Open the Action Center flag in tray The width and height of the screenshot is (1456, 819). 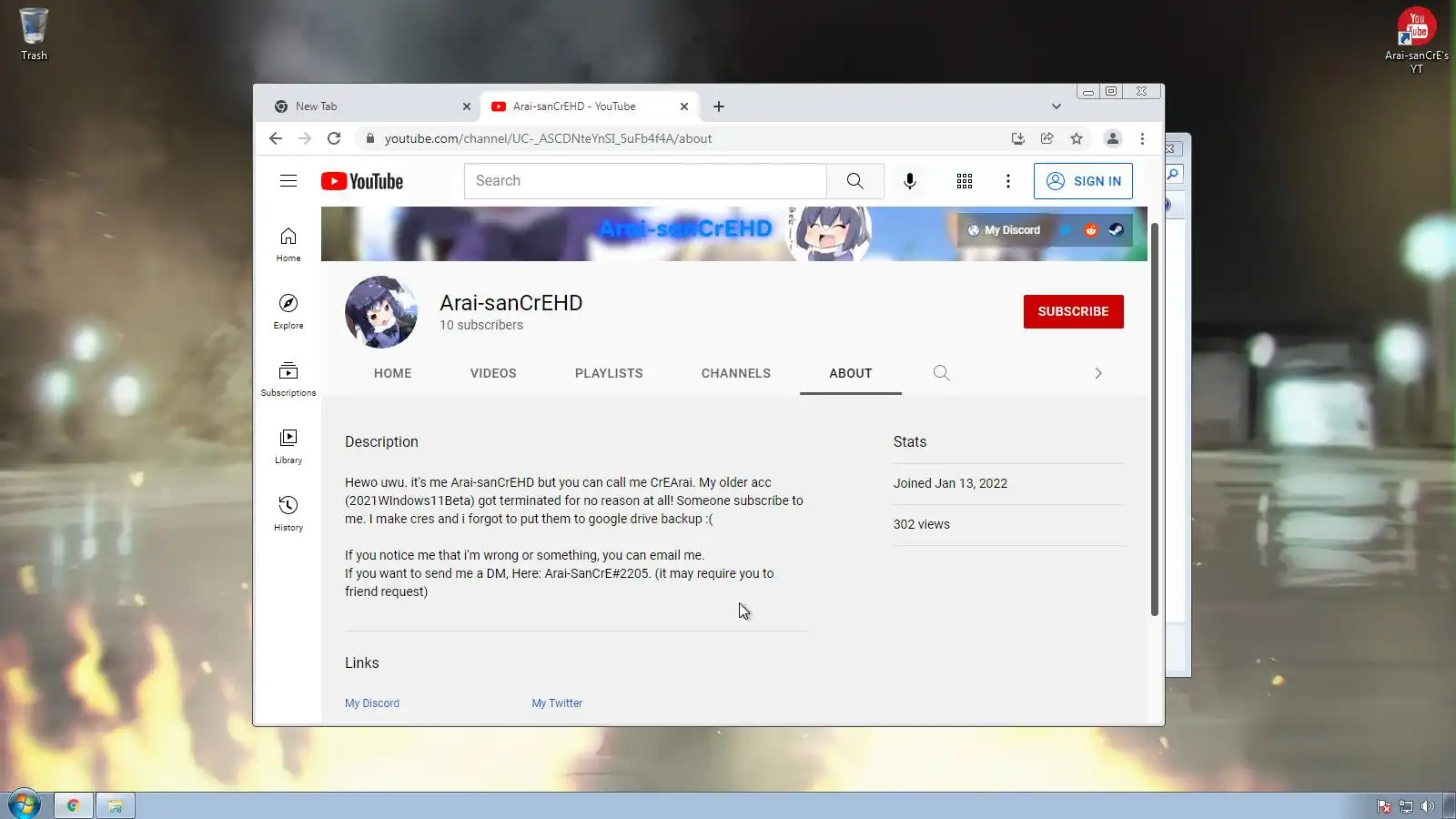tap(1384, 806)
